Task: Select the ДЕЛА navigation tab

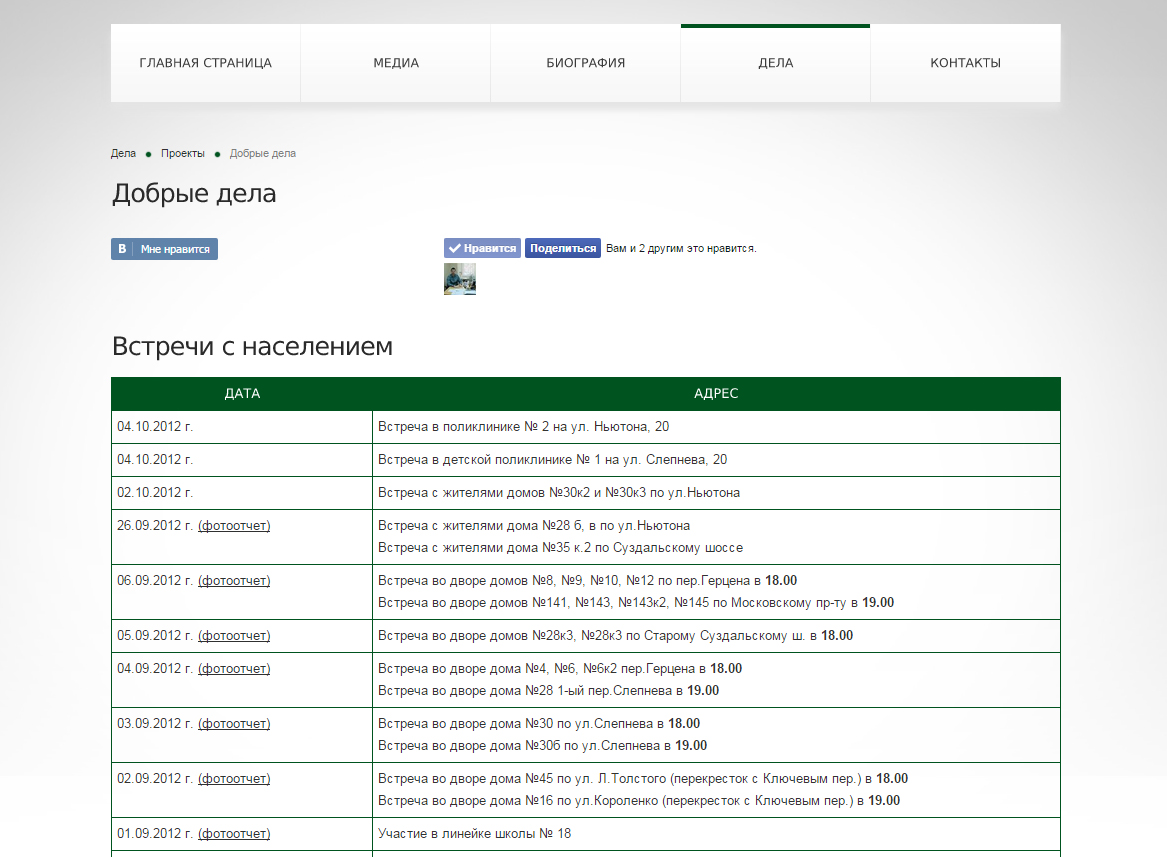Action: [x=776, y=63]
